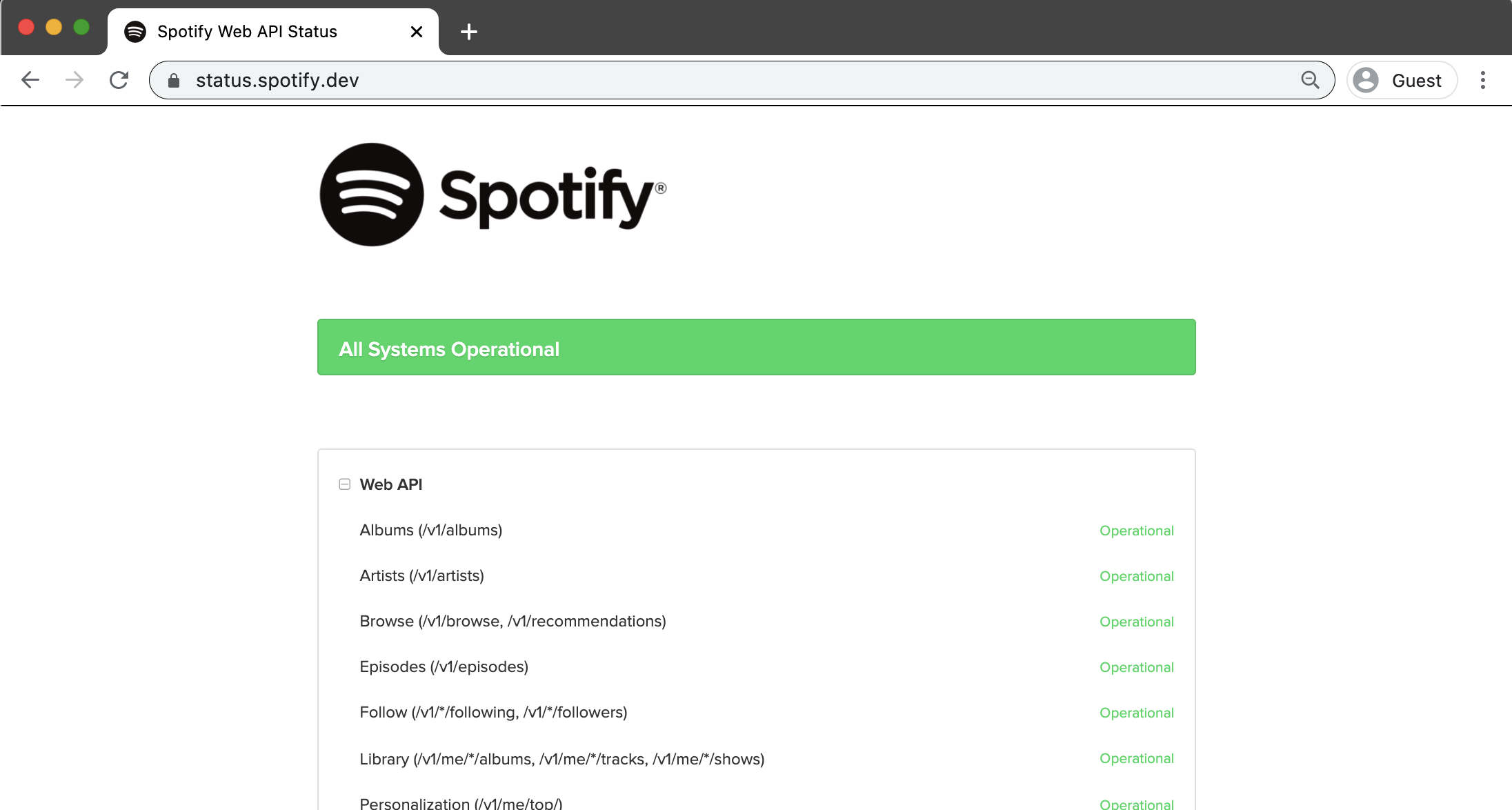
Task: Click the zoom-out magnifier icon in the address bar
Action: click(x=1309, y=80)
